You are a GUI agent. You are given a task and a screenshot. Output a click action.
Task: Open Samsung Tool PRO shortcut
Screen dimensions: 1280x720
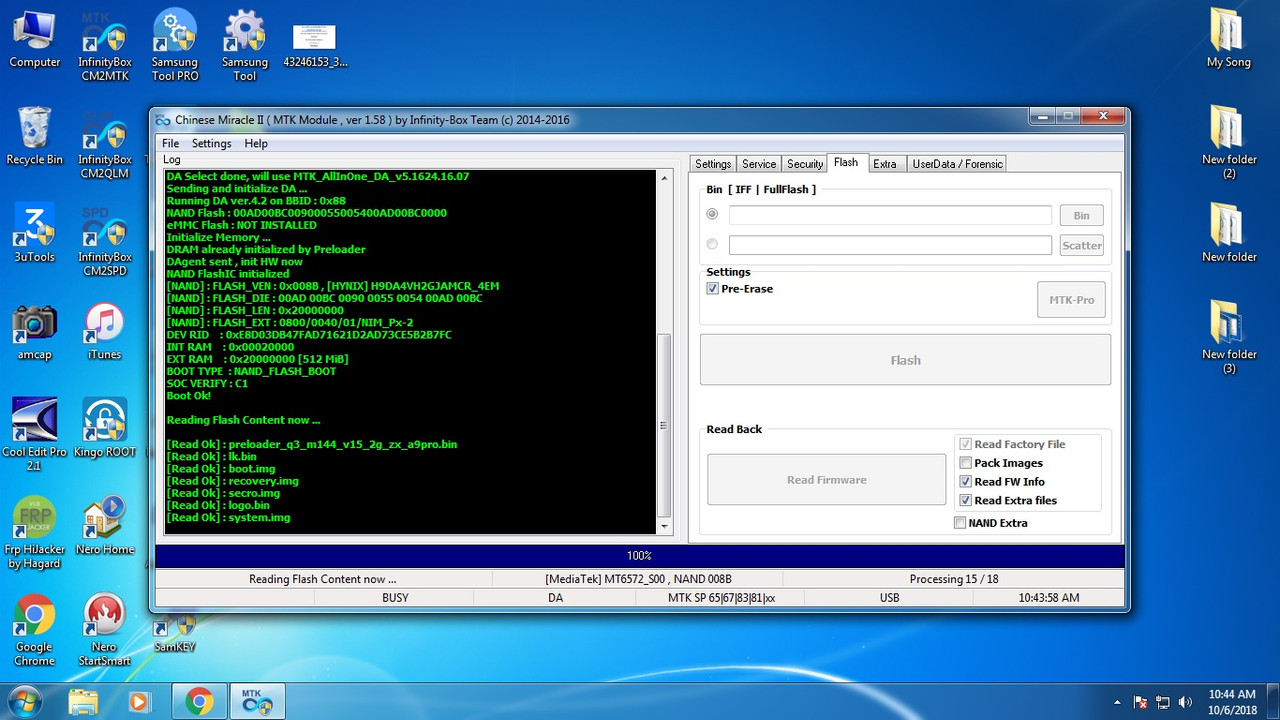[x=175, y=46]
